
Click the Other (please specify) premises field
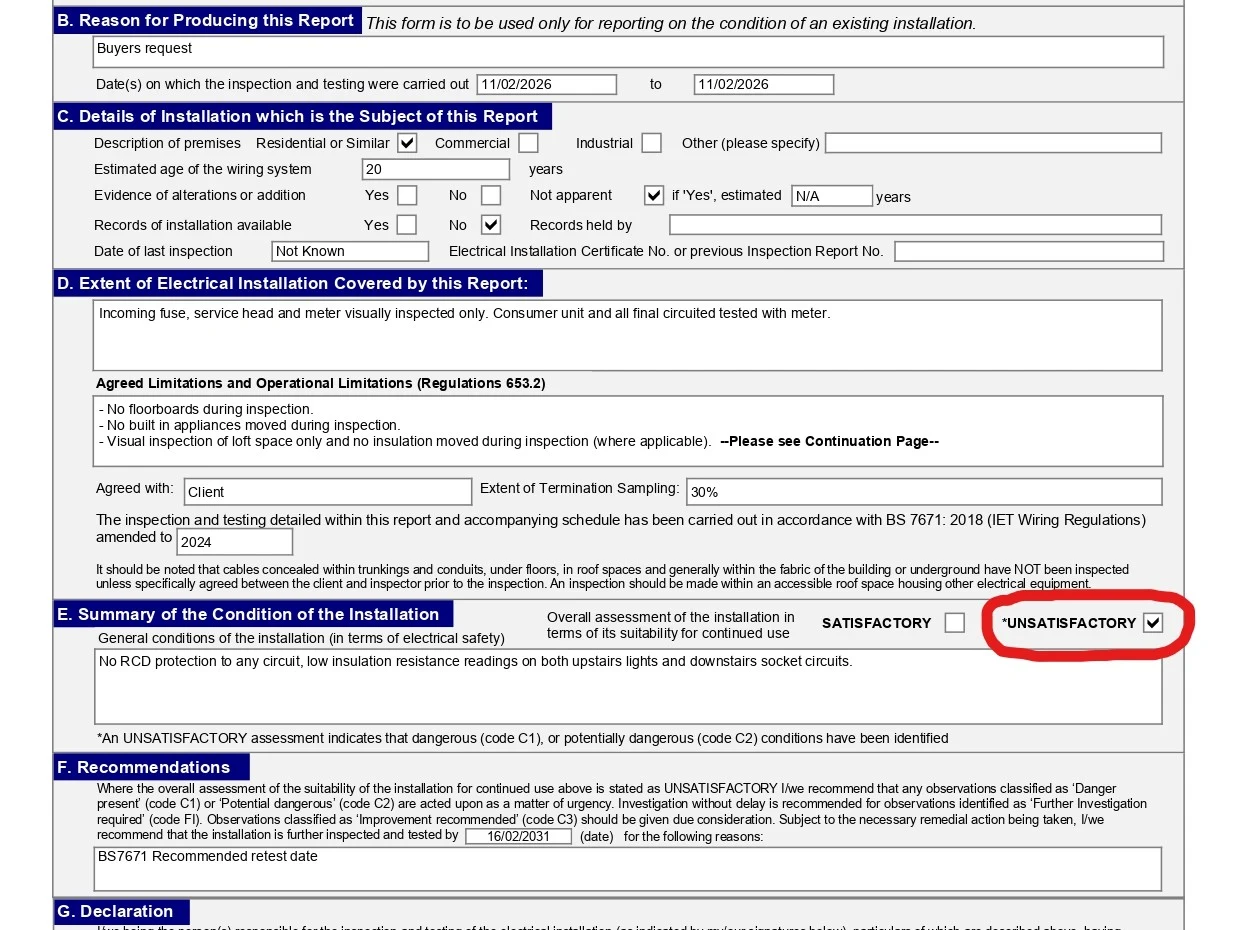[x=993, y=143]
